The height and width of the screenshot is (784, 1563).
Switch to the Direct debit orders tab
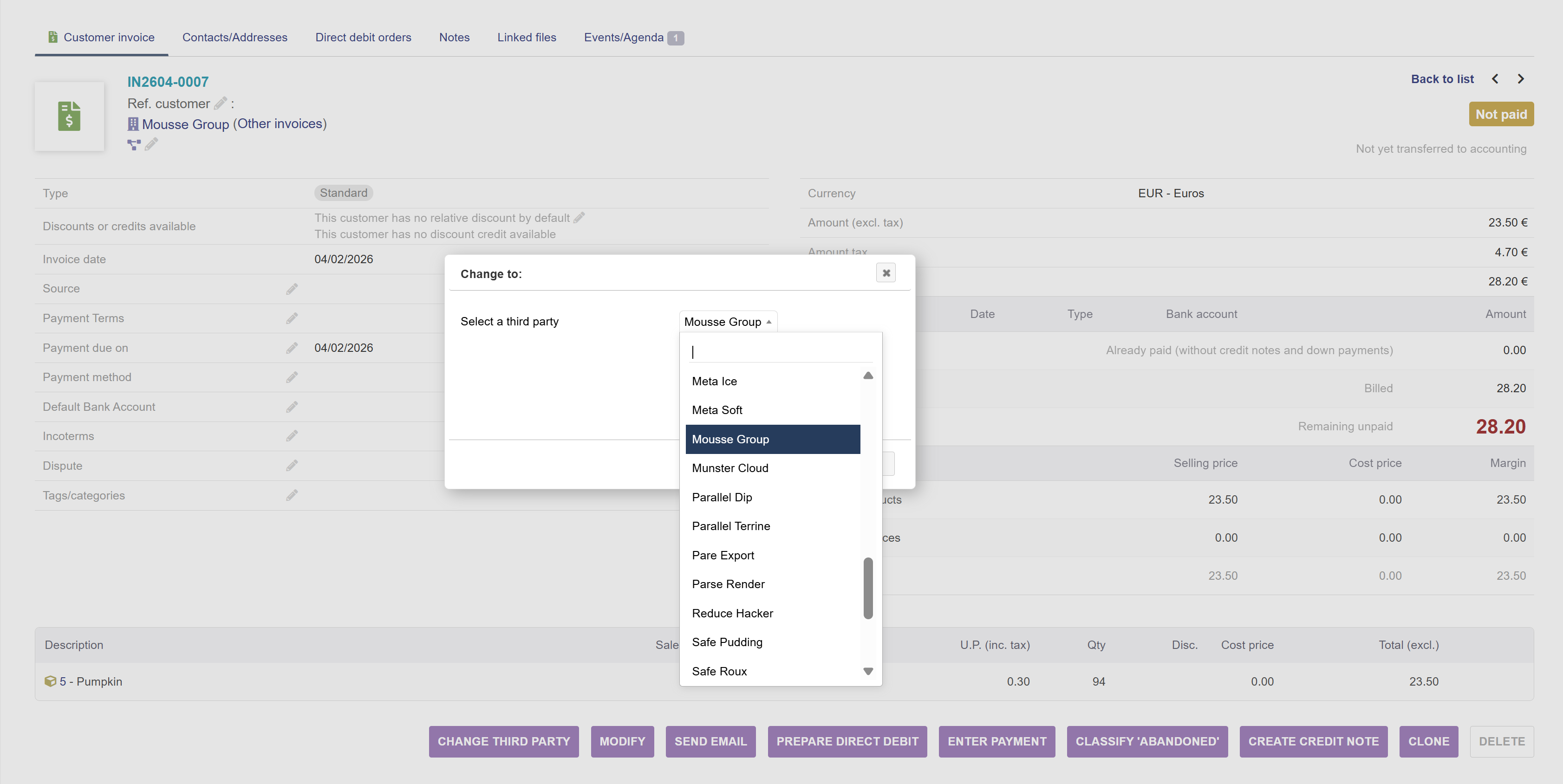pos(363,38)
